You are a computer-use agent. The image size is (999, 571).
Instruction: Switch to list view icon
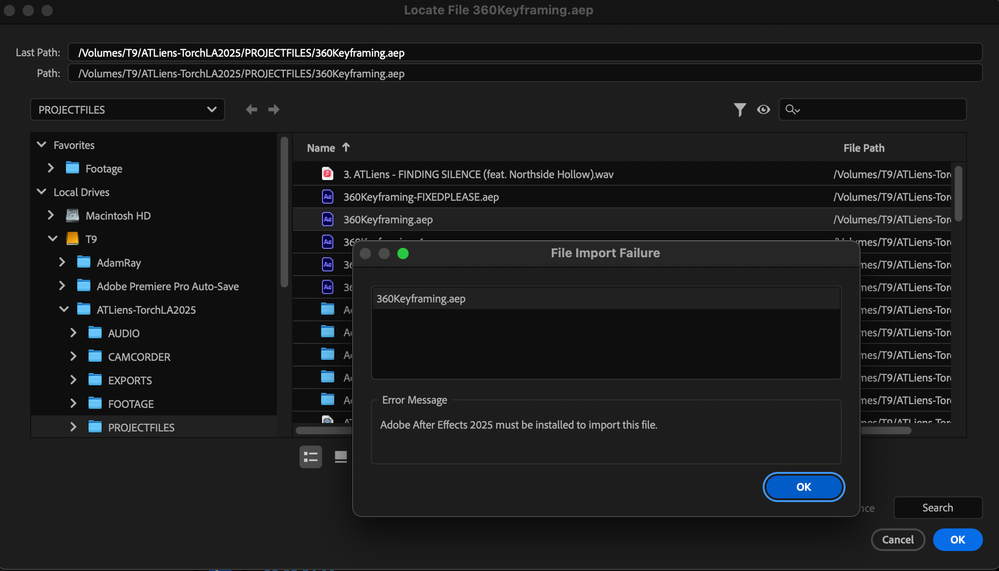[x=311, y=457]
